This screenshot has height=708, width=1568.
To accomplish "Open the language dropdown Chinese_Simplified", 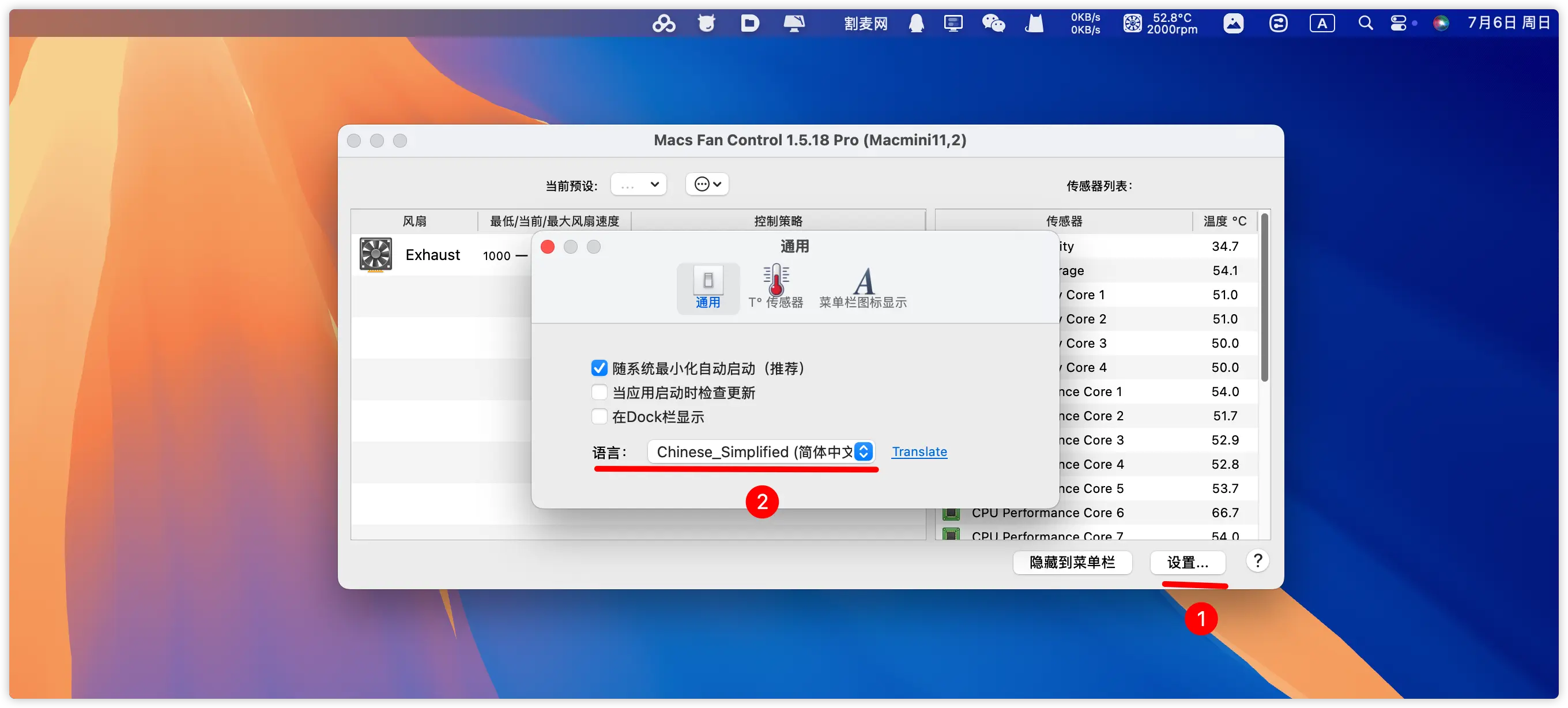I will click(x=761, y=451).
